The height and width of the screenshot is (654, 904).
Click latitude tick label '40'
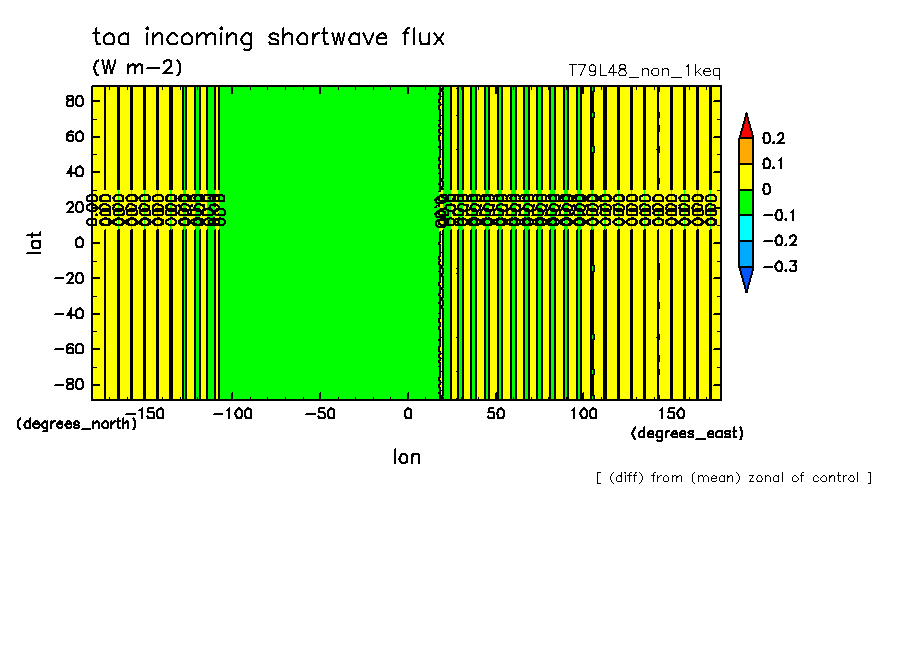coord(75,172)
